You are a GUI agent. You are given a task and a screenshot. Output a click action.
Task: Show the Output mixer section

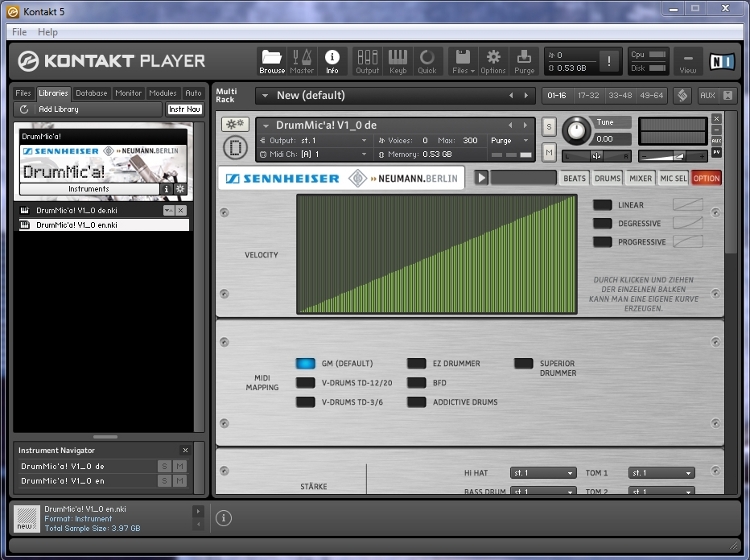click(x=367, y=62)
